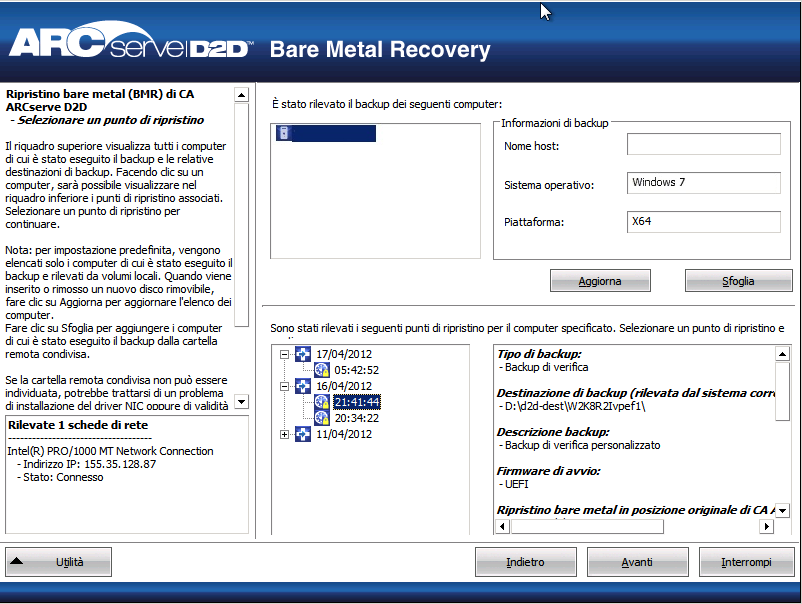Select the 11/04/2012 date entry

(x=344, y=434)
